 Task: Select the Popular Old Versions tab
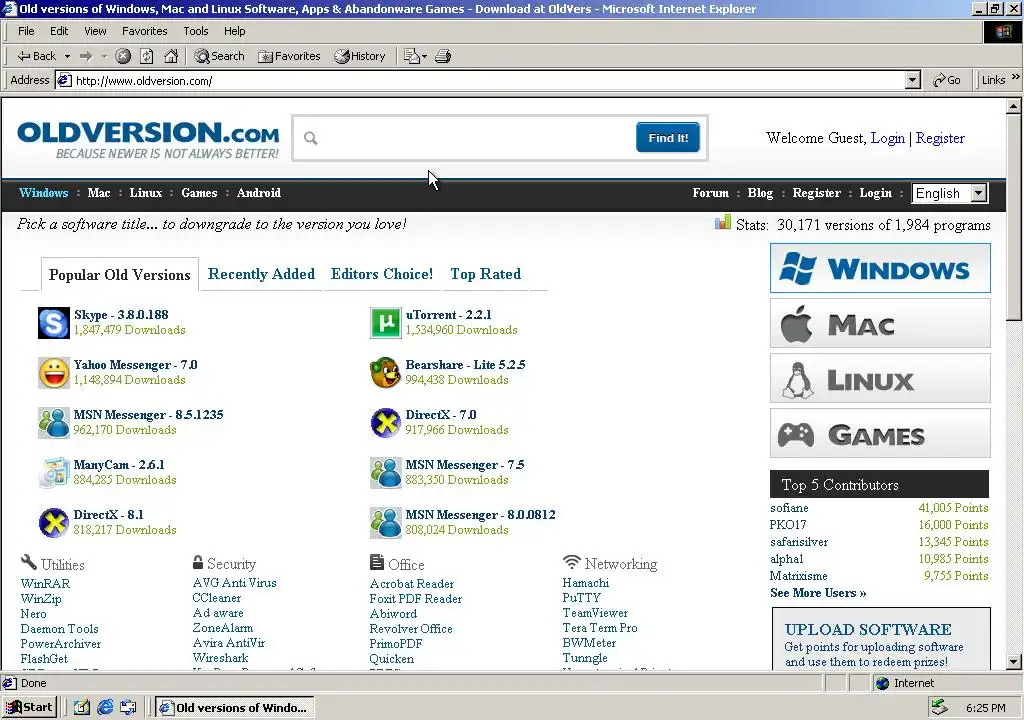point(120,274)
